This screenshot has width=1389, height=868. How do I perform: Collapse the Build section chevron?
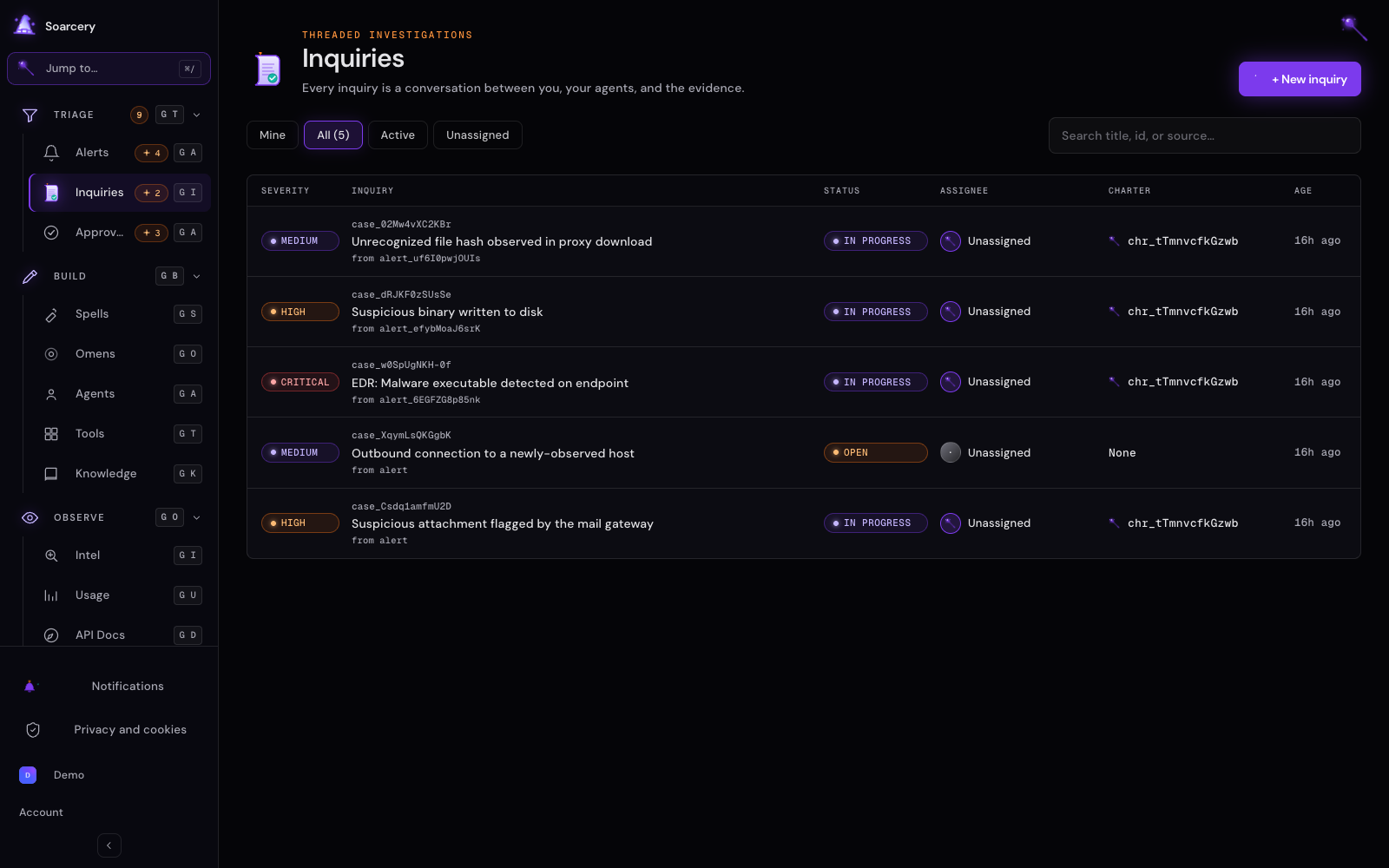point(197,276)
